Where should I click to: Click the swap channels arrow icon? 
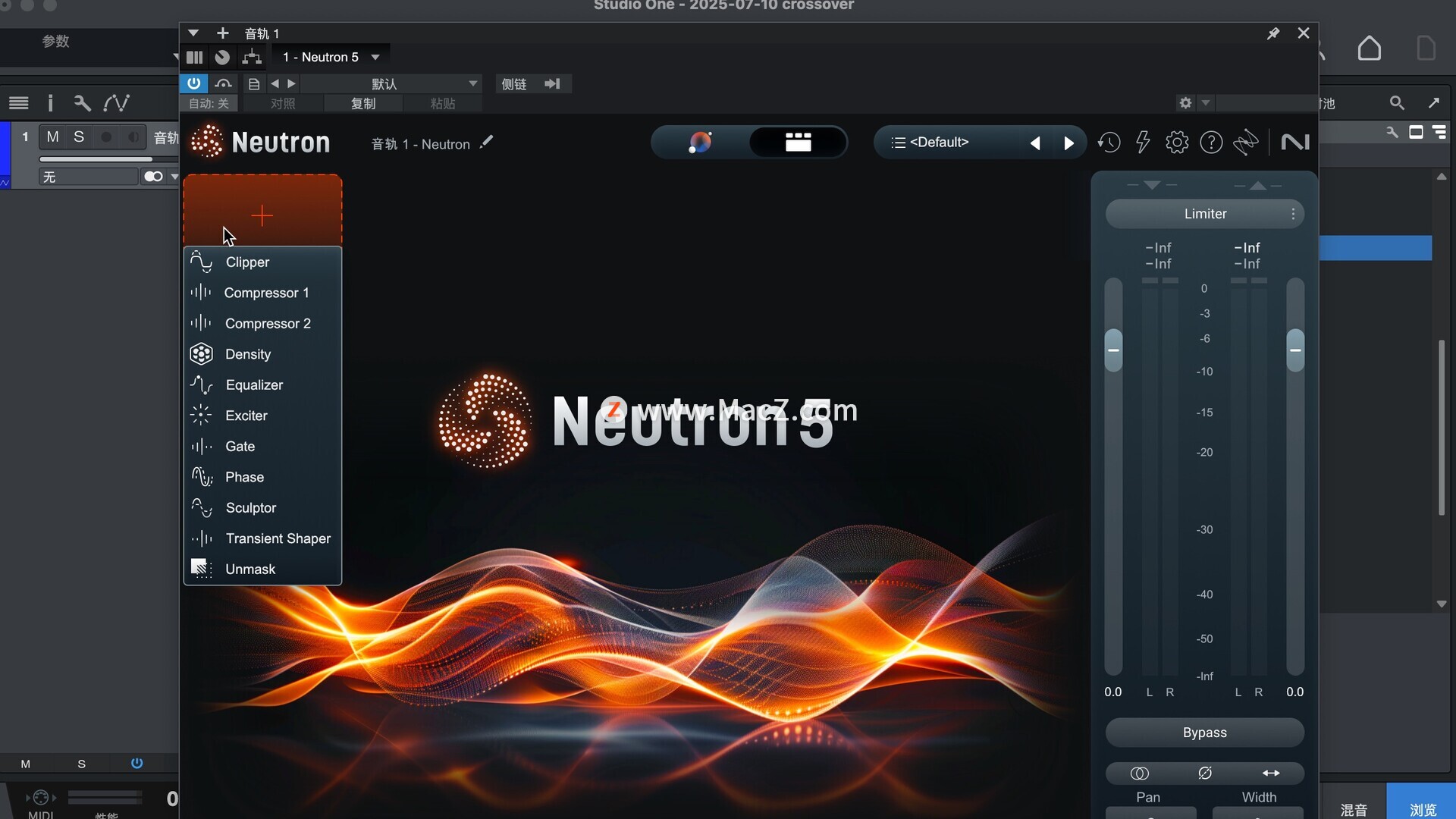tap(1271, 773)
